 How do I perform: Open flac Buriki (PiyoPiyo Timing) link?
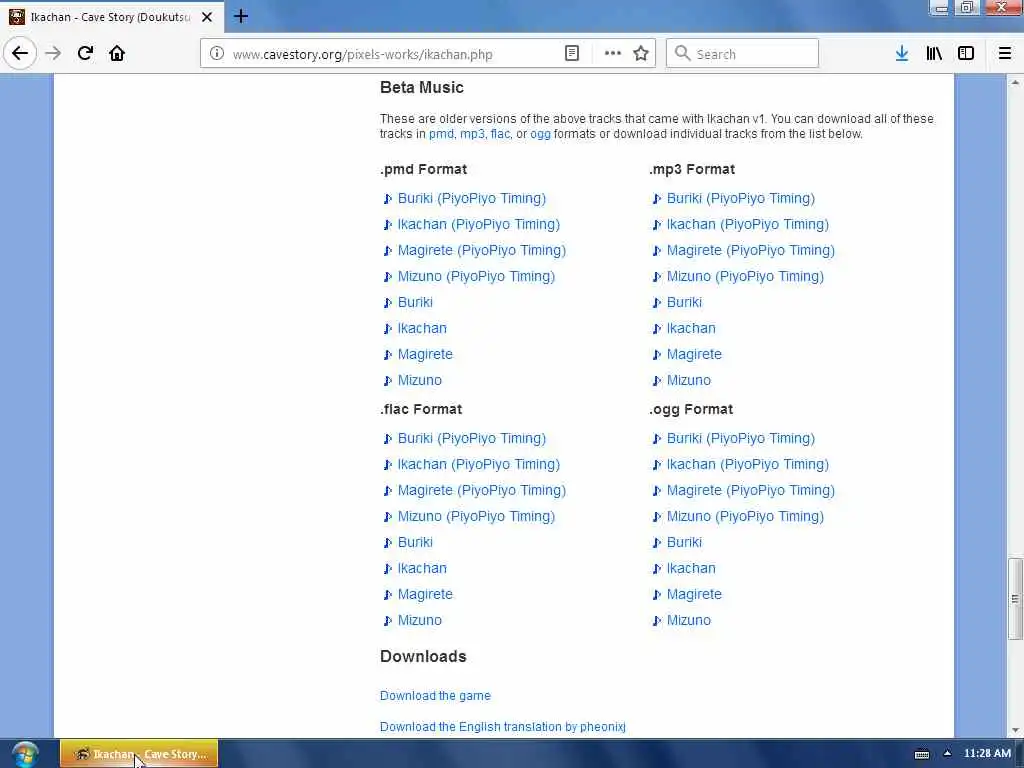tap(472, 439)
